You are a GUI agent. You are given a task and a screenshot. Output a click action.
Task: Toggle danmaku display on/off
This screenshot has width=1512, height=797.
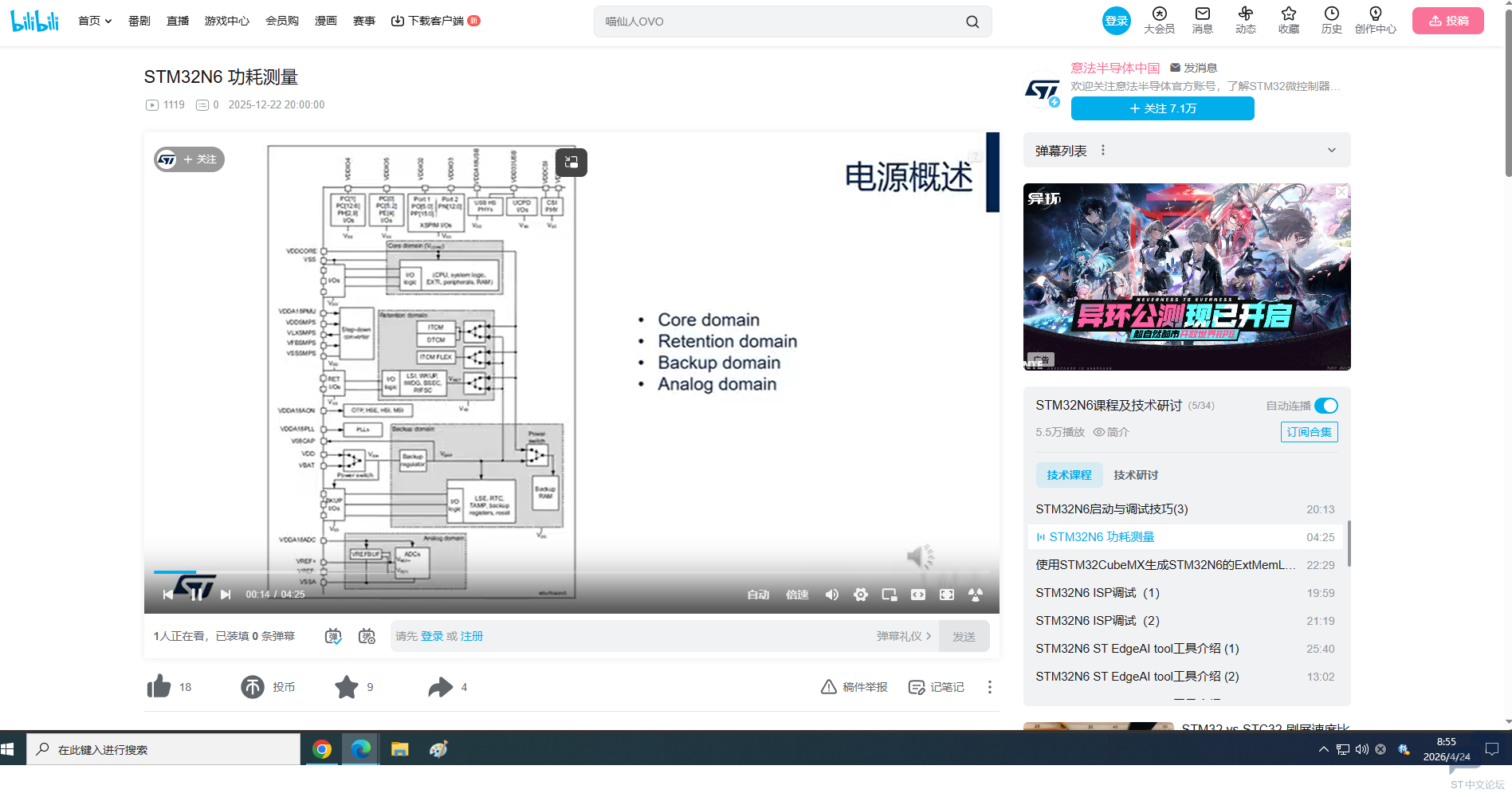tap(333, 636)
